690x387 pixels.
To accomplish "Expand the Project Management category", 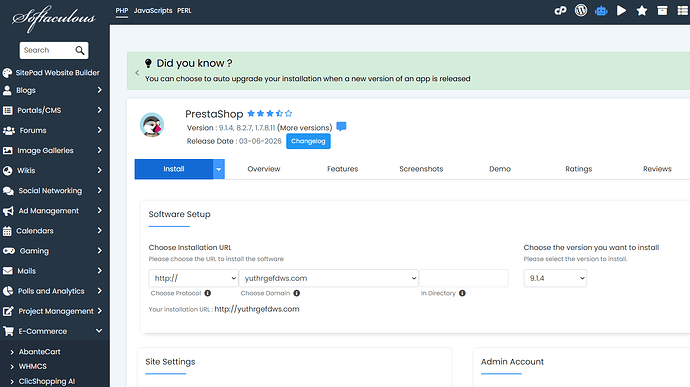I will [x=53, y=311].
